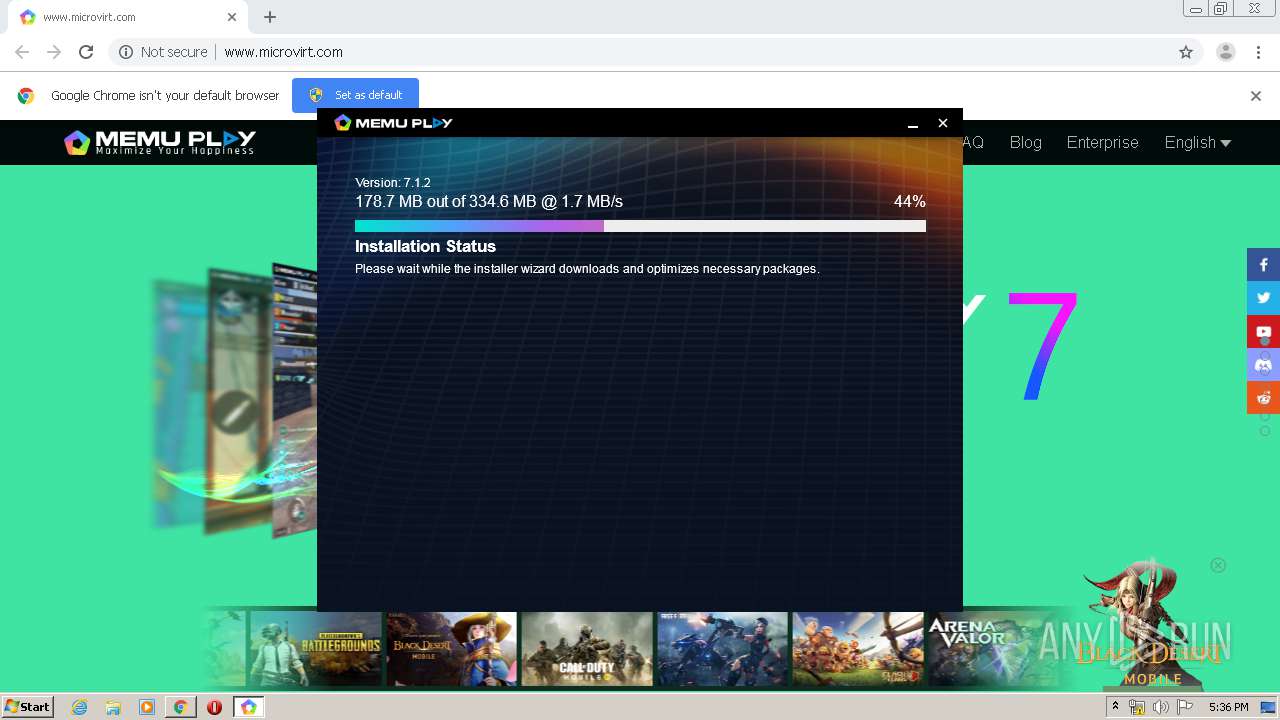
Task: Open the YouTube social icon
Action: (x=1263, y=331)
